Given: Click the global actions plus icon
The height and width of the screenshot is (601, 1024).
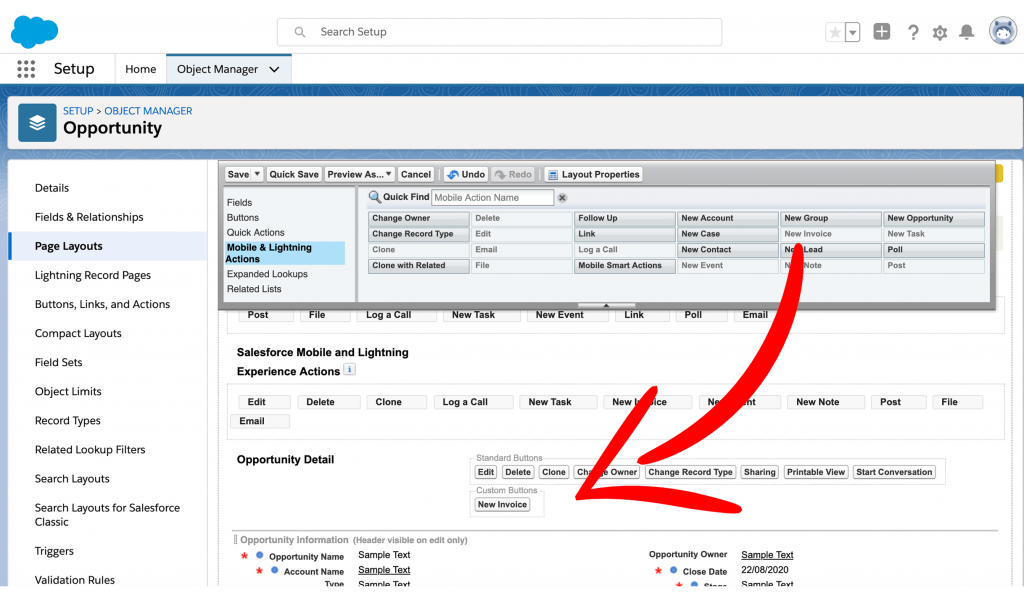Looking at the screenshot, I should click(882, 31).
